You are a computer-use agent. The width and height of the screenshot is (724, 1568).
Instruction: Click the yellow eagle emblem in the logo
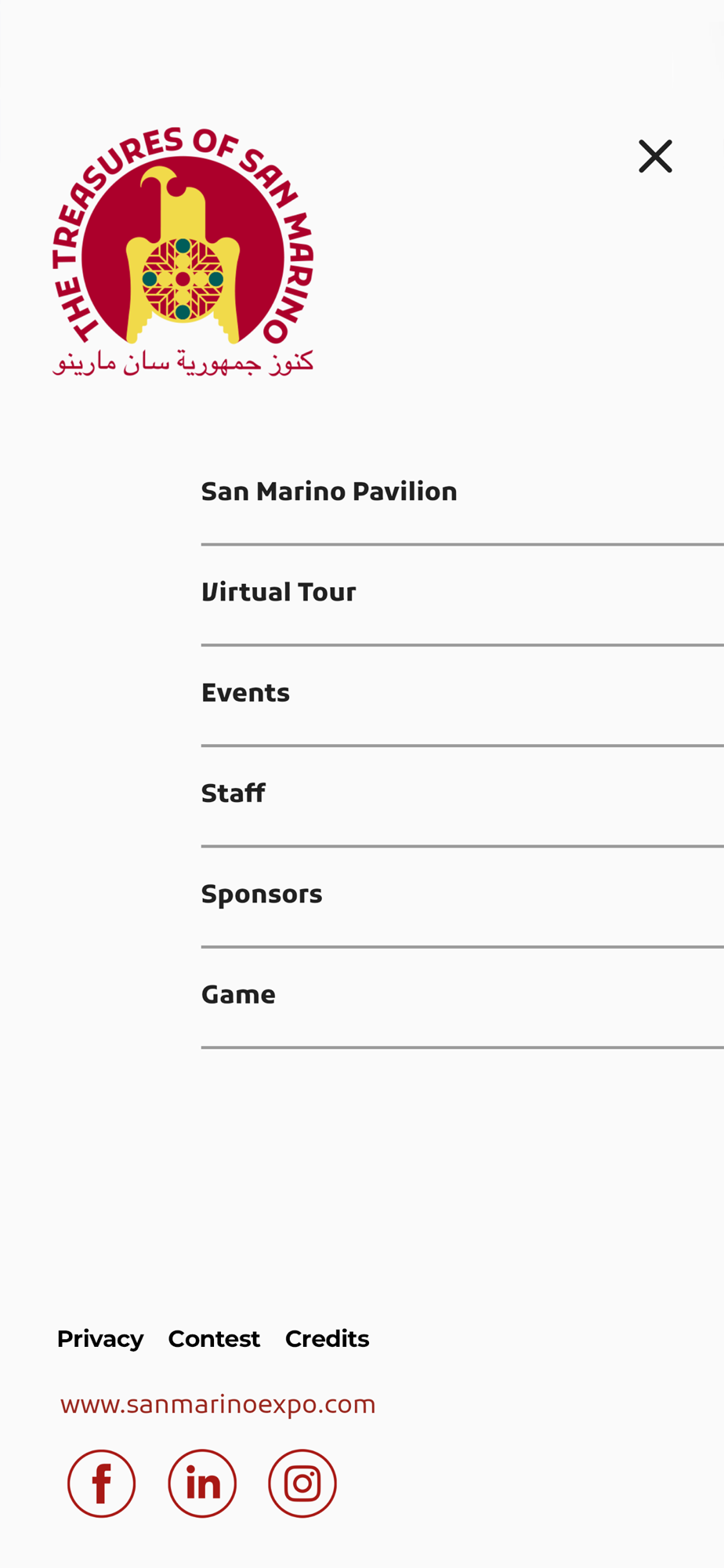(183, 255)
